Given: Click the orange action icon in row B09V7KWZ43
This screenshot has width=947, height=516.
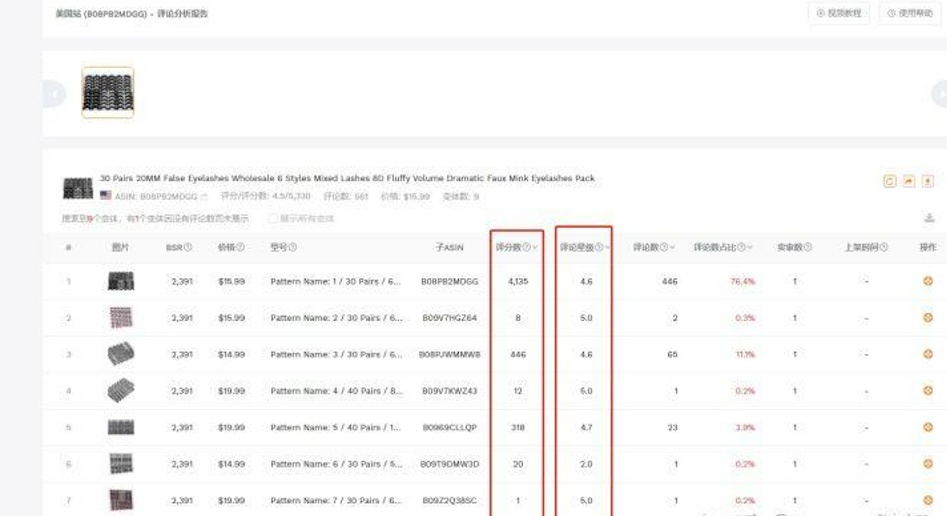Looking at the screenshot, I should click(x=928, y=390).
